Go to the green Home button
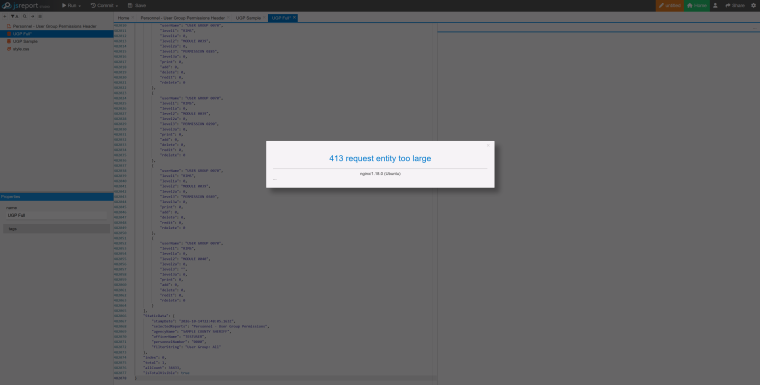The height and width of the screenshot is (385, 760). pyautogui.click(x=697, y=5)
